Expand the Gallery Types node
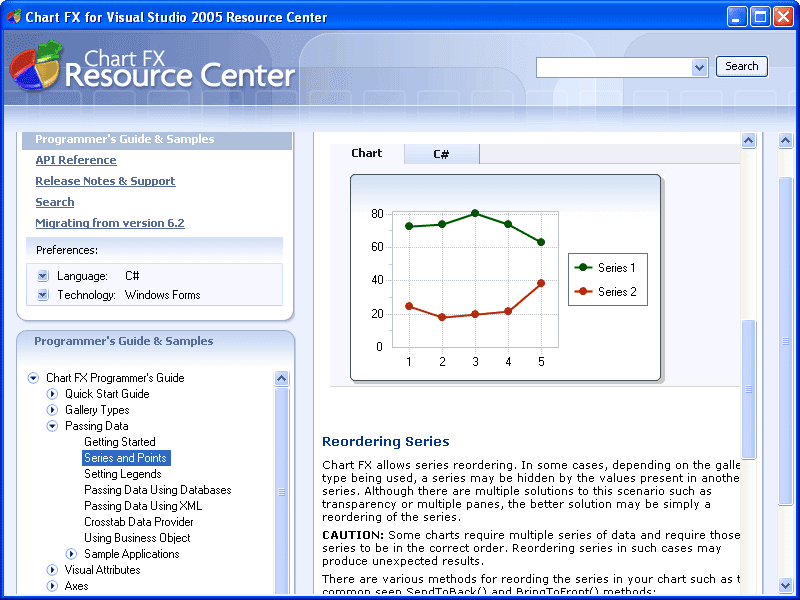The height and width of the screenshot is (600, 800). tap(52, 410)
